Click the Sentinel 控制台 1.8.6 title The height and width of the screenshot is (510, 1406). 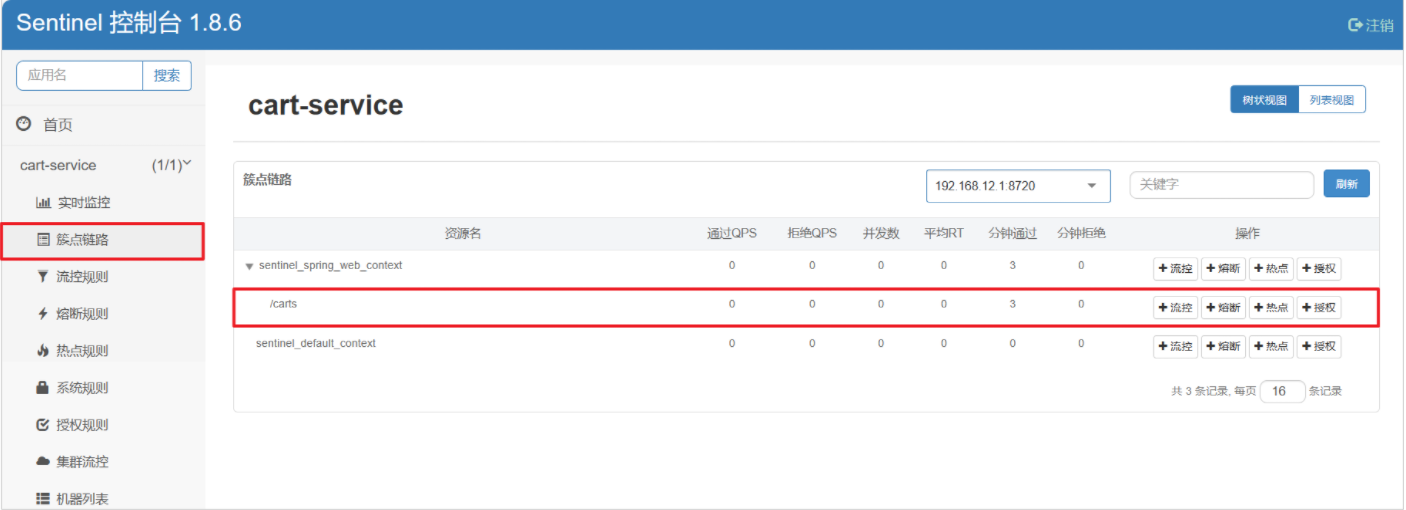pos(129,23)
